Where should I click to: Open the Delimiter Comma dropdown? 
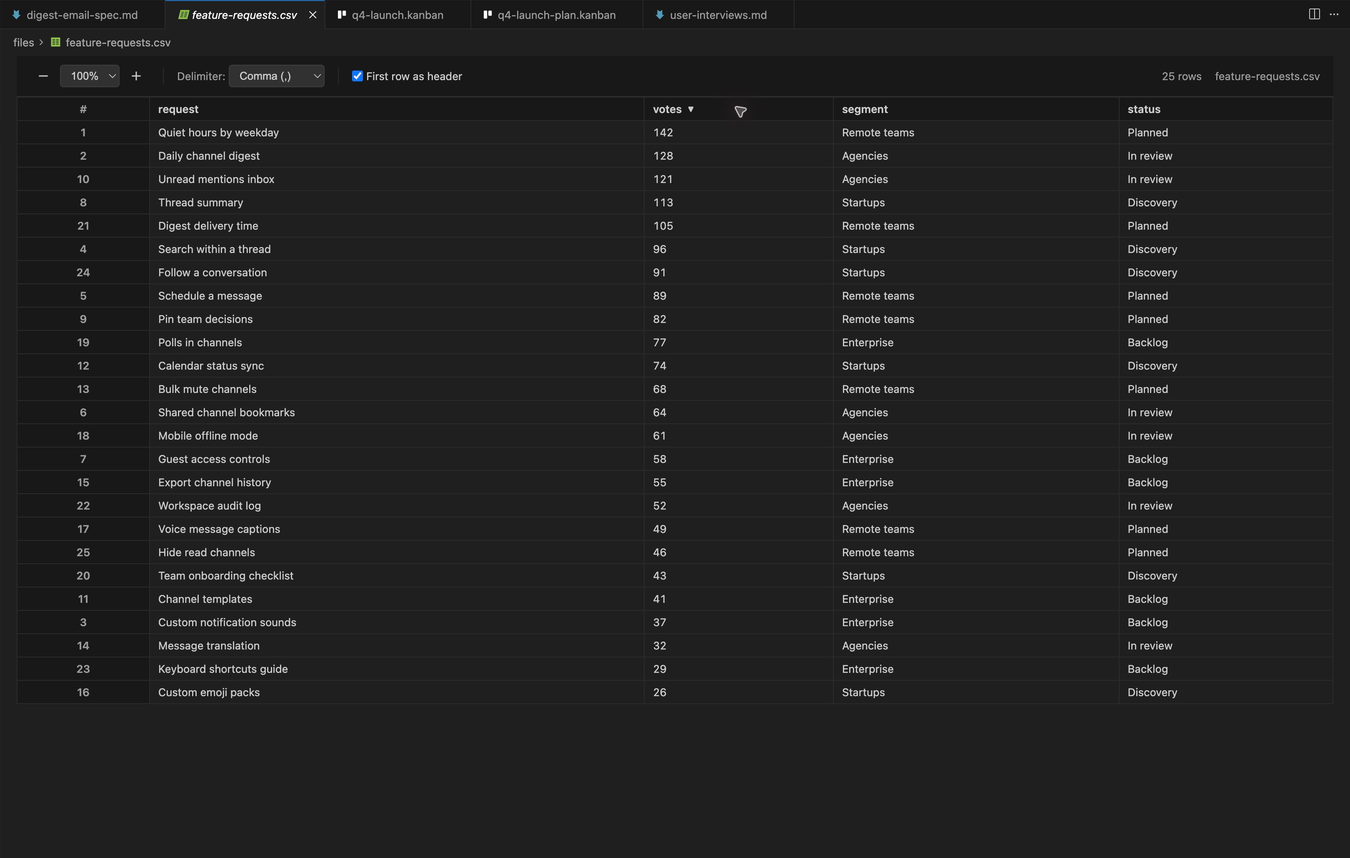tap(277, 76)
